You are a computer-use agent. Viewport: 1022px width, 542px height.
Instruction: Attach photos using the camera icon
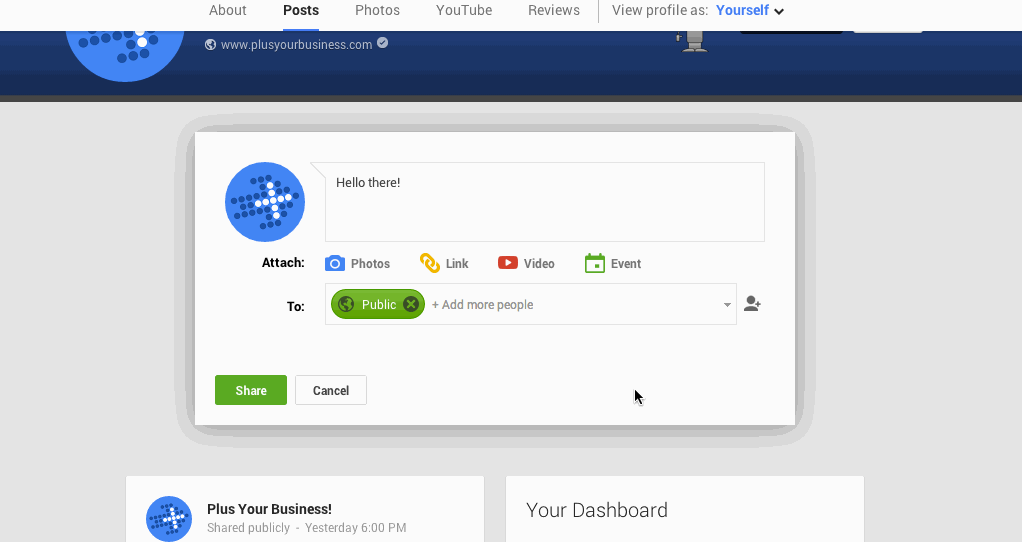334,263
